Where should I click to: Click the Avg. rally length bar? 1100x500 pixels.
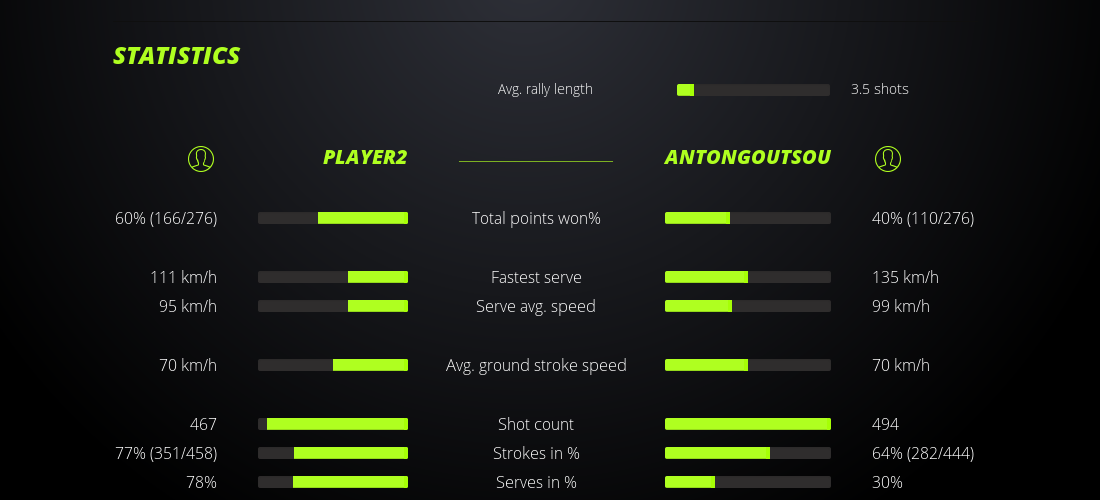click(753, 90)
